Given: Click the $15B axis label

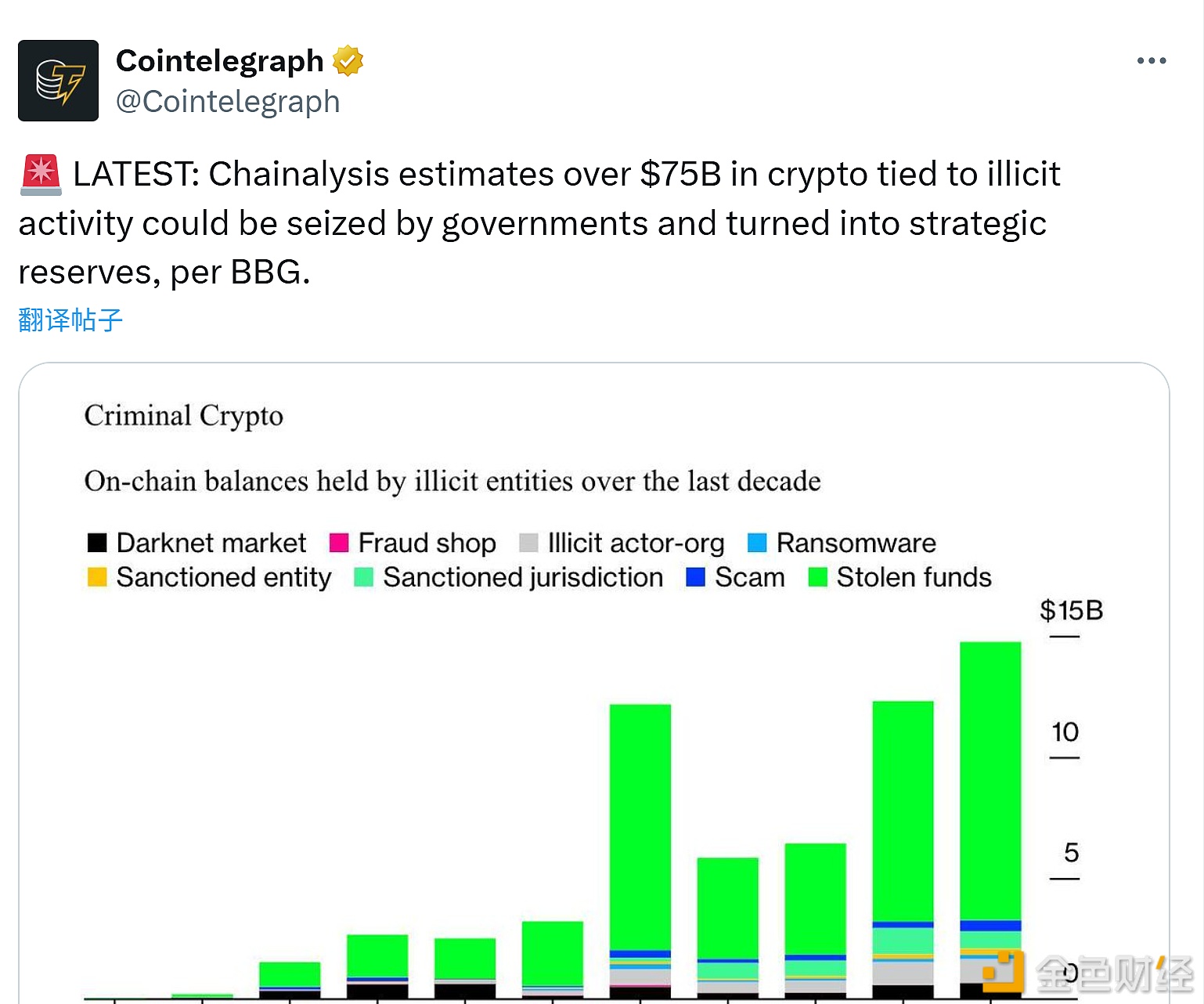Looking at the screenshot, I should coord(1071,611).
